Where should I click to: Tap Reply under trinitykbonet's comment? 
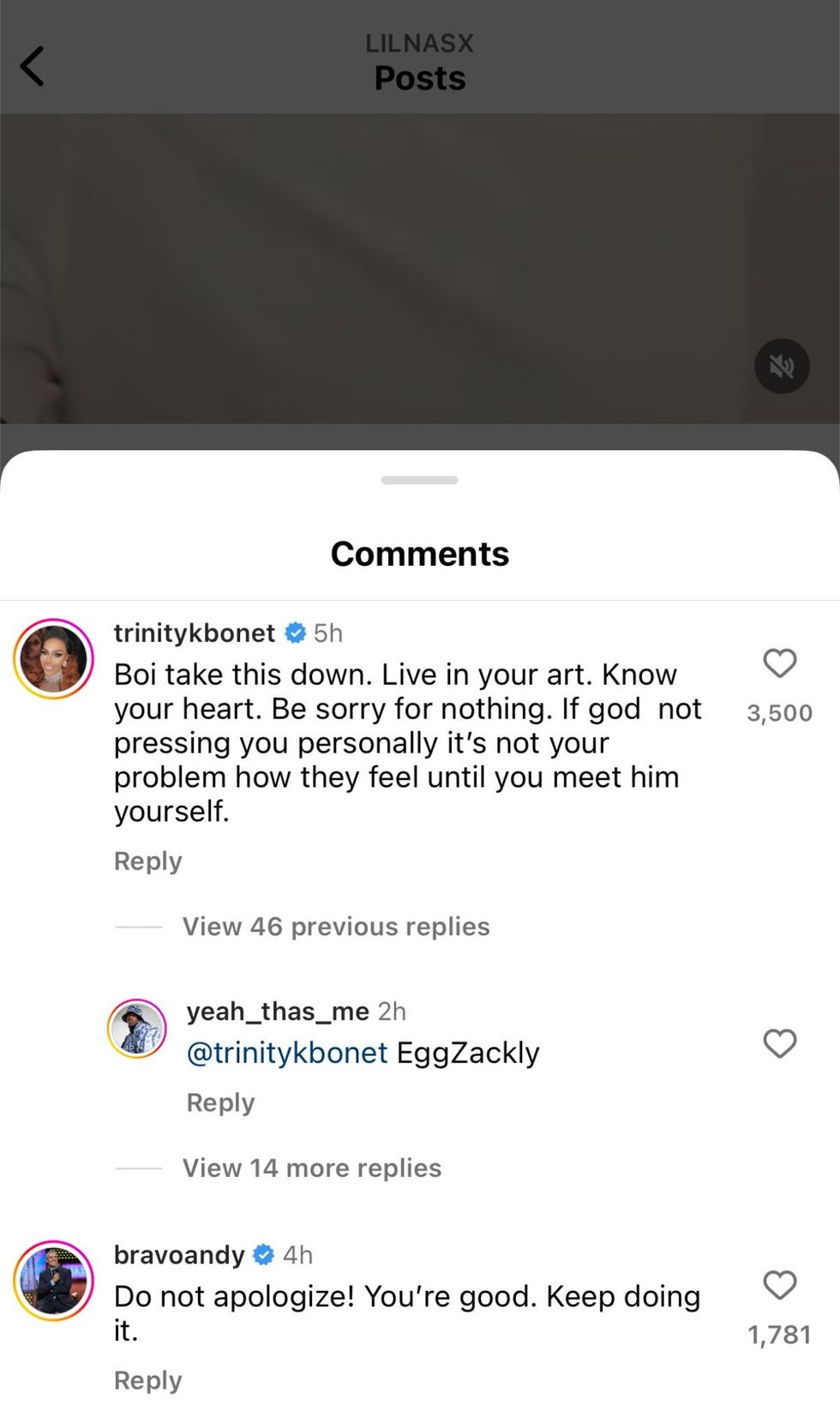pyautogui.click(x=147, y=861)
